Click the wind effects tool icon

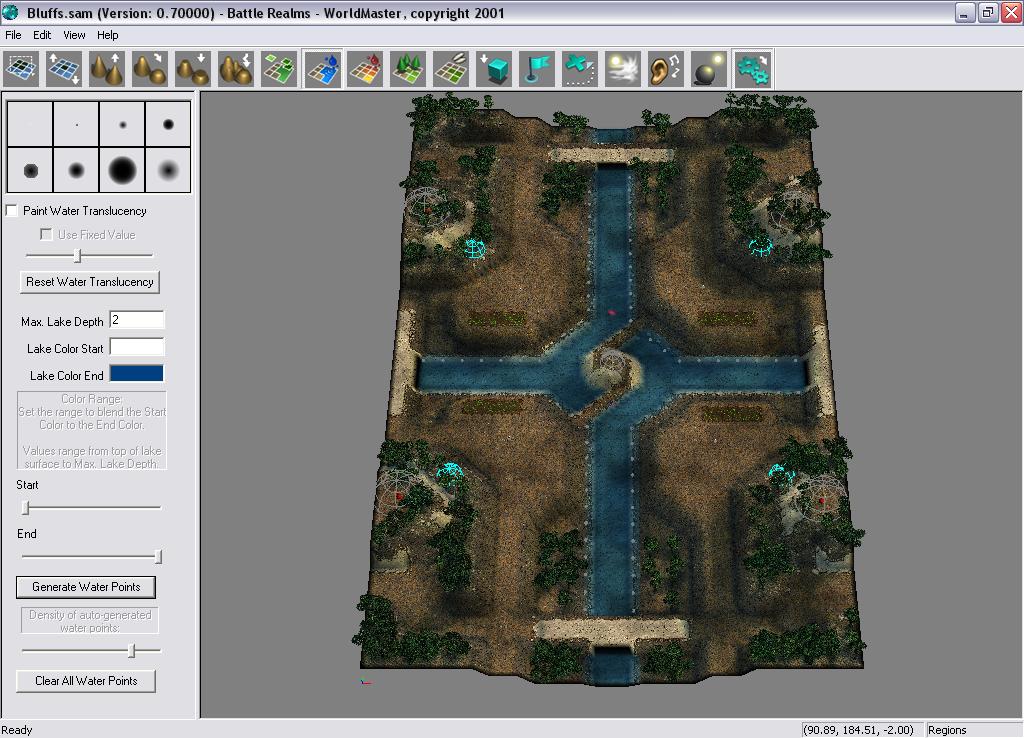tap(623, 69)
